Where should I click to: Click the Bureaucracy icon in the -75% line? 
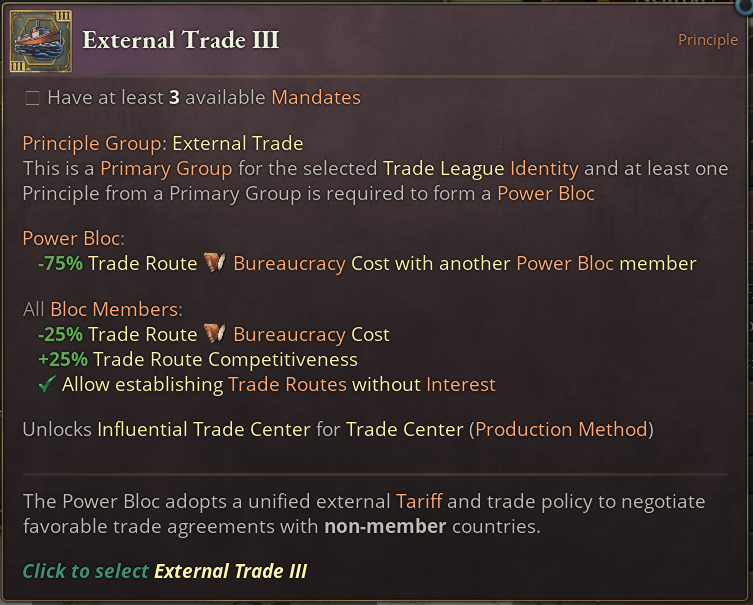[x=214, y=264]
